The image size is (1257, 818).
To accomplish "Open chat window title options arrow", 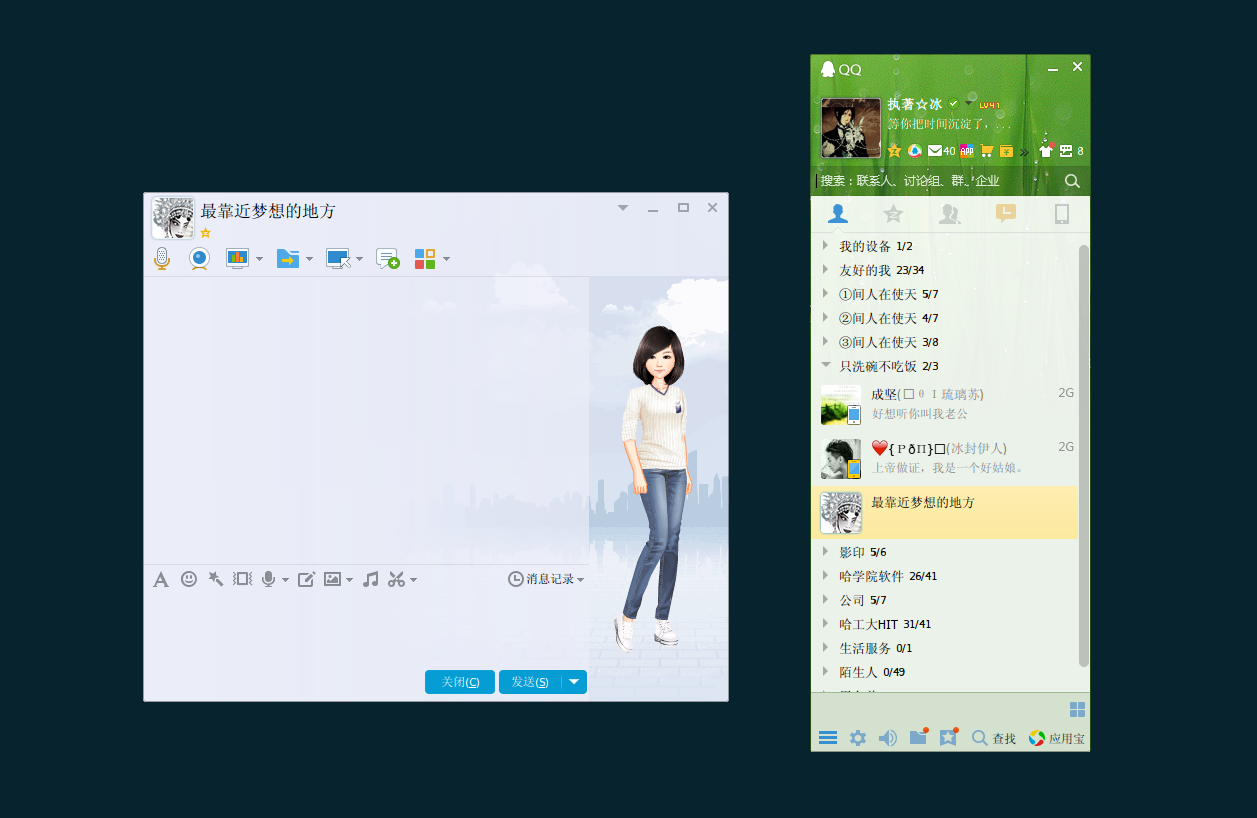I will [623, 208].
